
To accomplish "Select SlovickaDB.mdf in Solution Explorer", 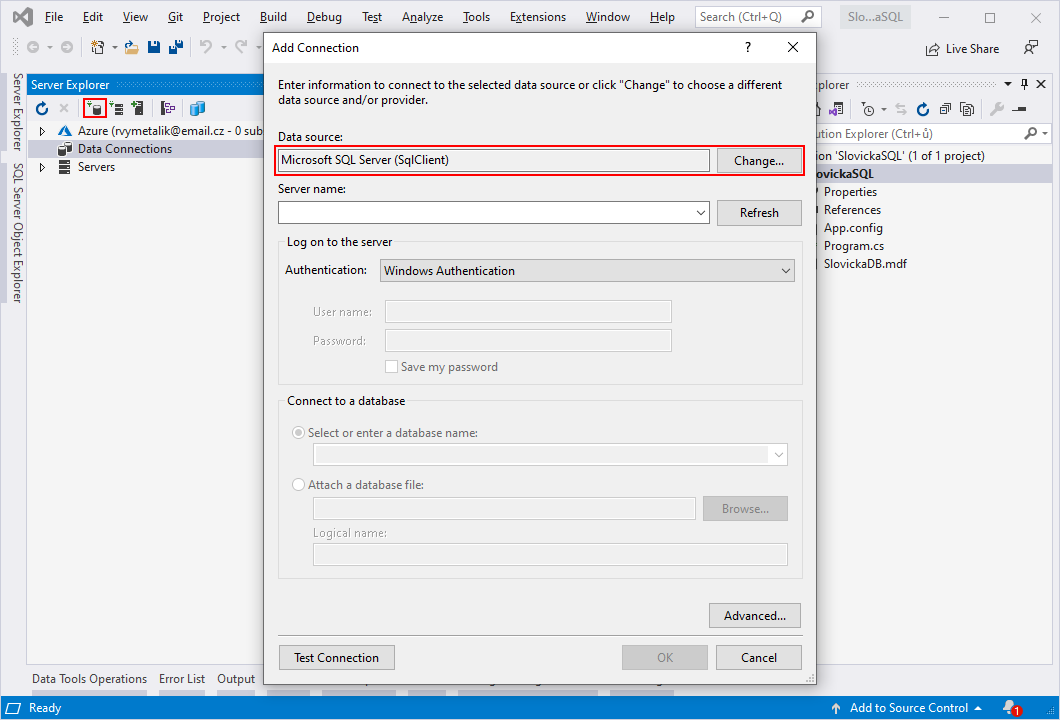I will pos(865,264).
